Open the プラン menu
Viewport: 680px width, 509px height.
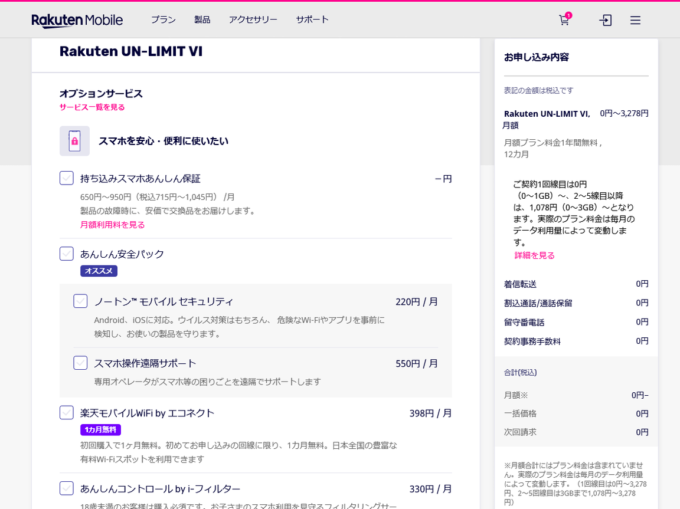(163, 20)
